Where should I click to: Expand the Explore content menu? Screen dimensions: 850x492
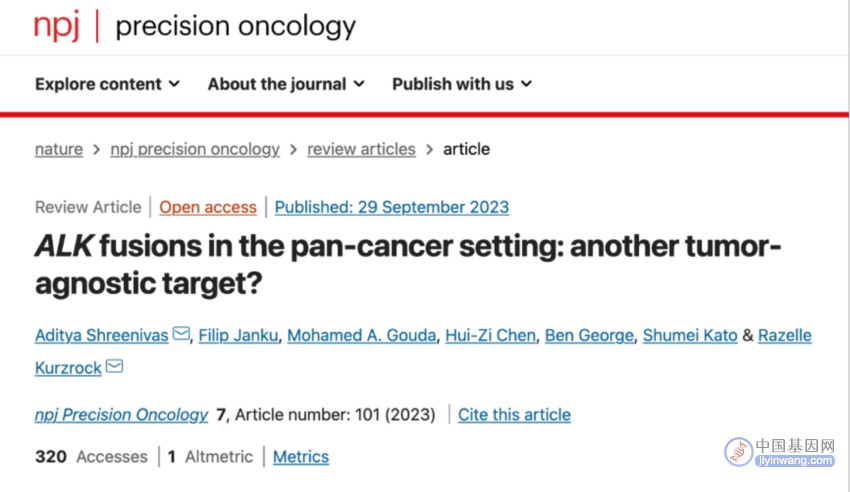[107, 84]
